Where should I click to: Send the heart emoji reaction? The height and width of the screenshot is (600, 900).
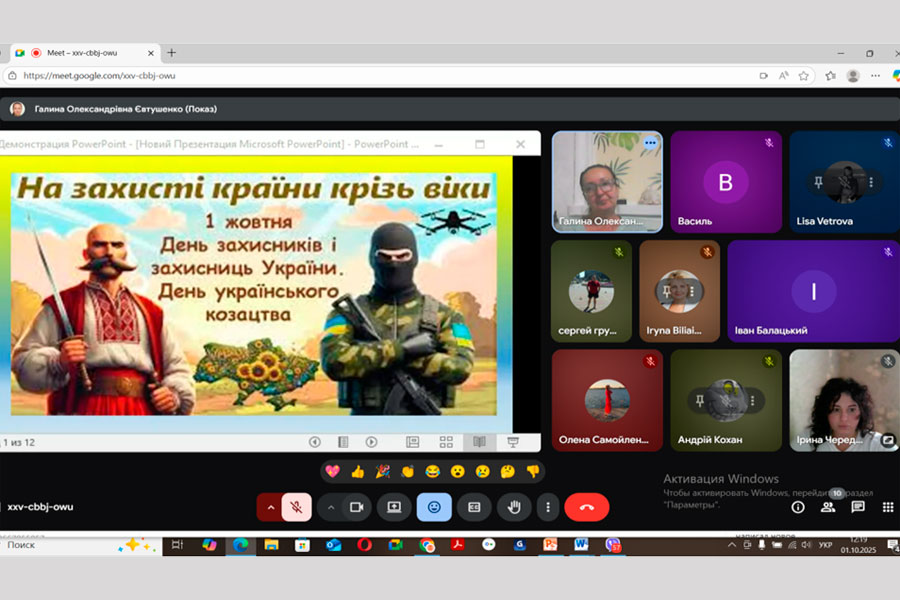pos(332,471)
